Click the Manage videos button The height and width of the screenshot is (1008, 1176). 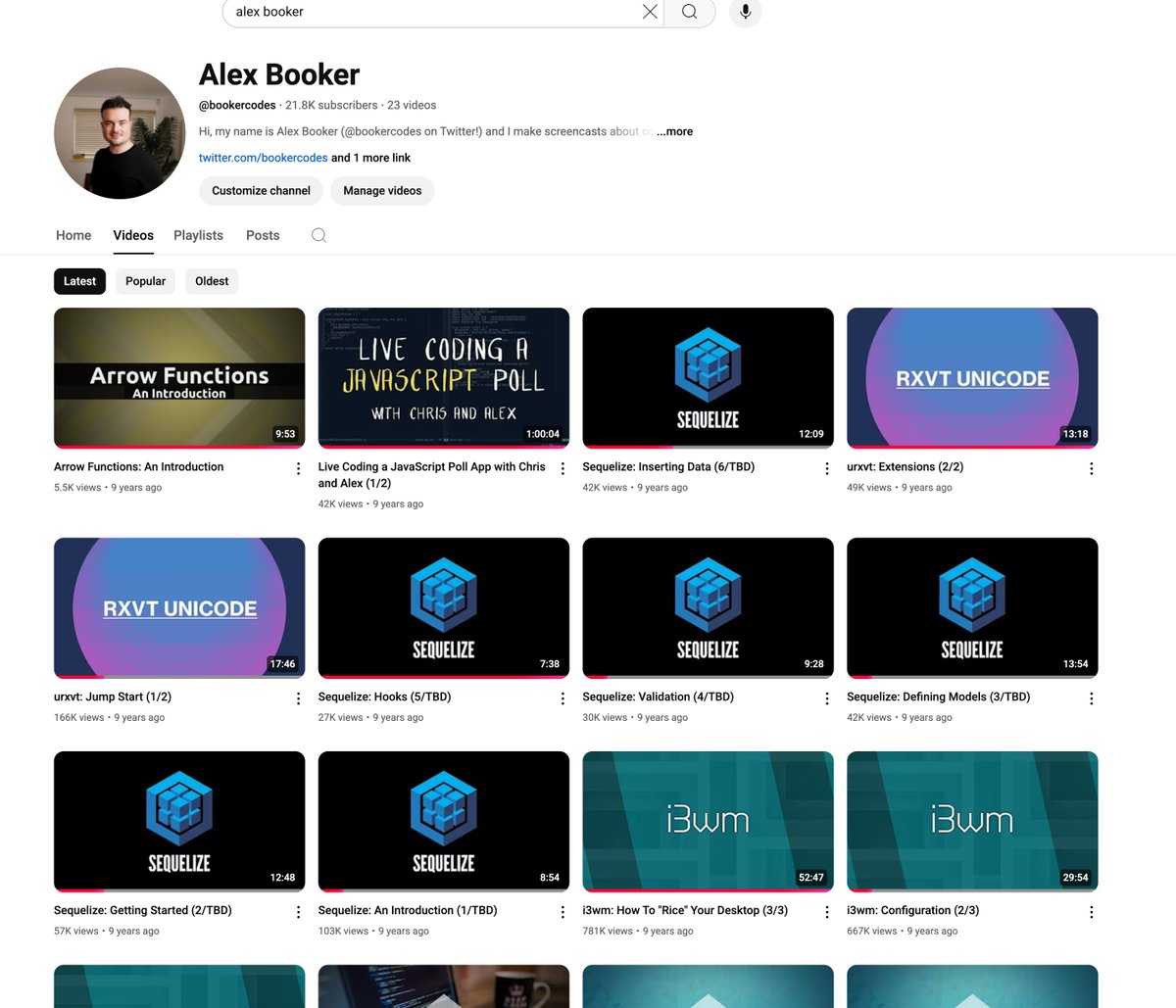point(382,191)
